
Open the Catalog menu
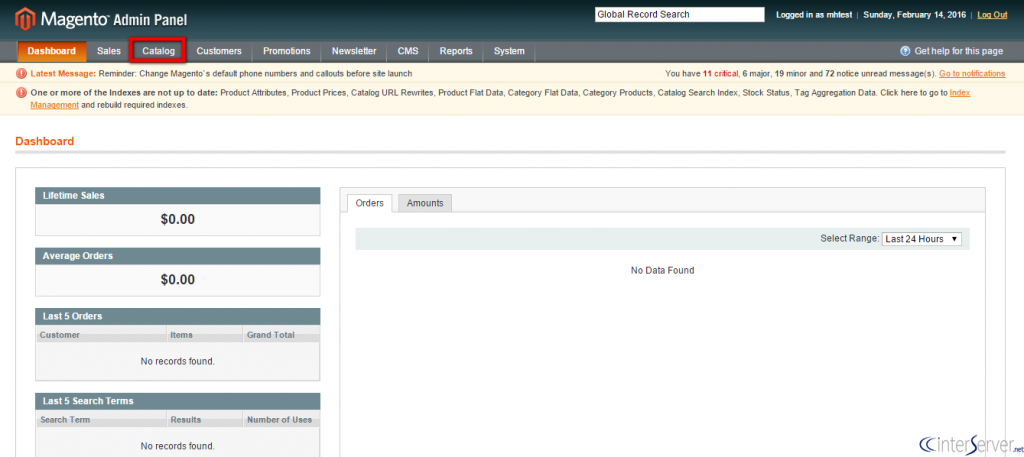tap(159, 51)
